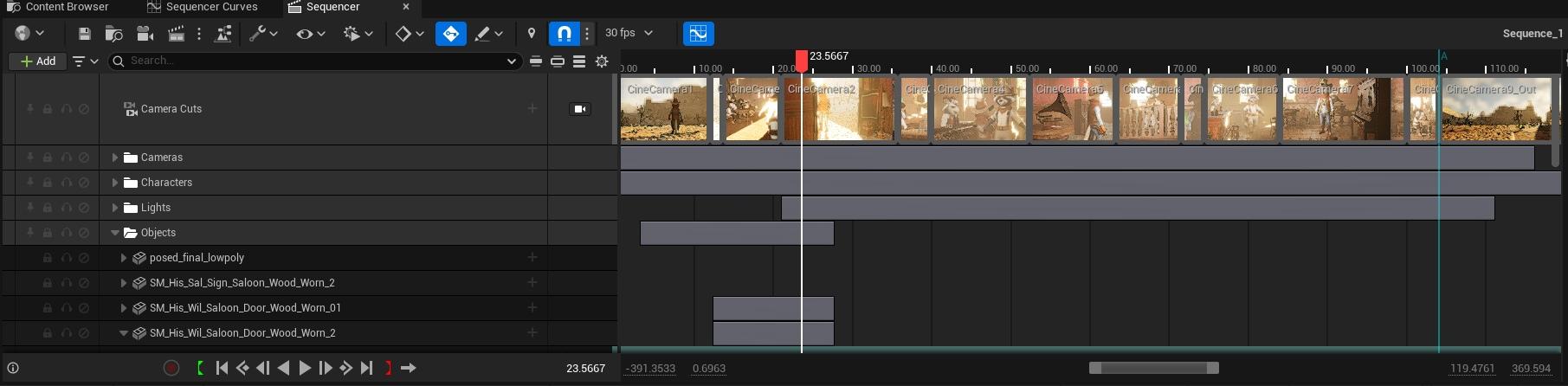Open the Sequencer Curve Editor button
The width and height of the screenshot is (1568, 386).
(x=698, y=34)
